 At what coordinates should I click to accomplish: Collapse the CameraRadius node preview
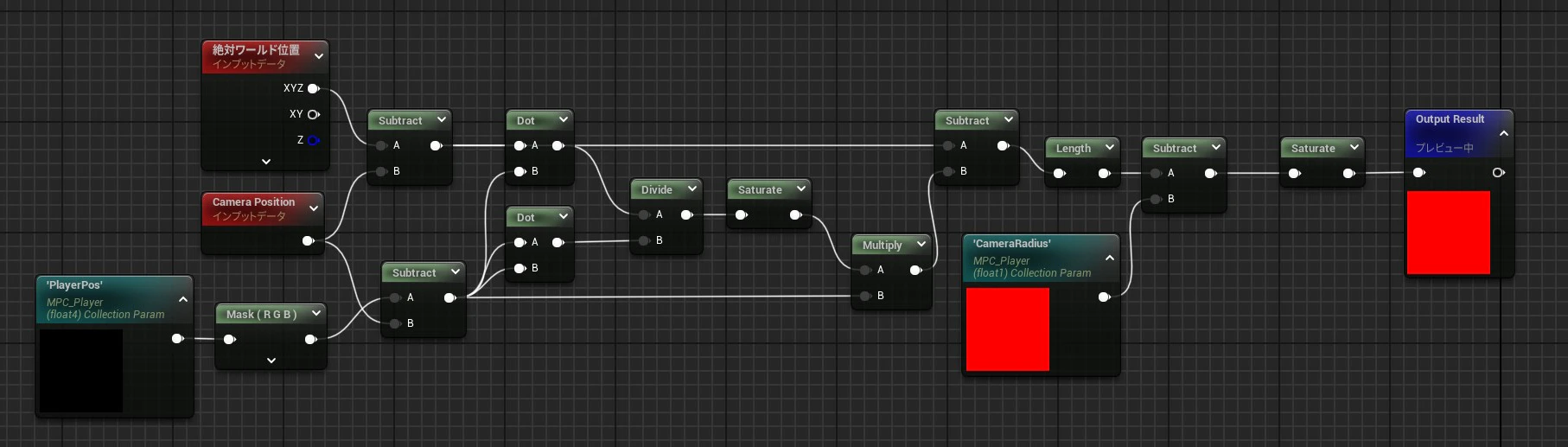pyautogui.click(x=1110, y=258)
